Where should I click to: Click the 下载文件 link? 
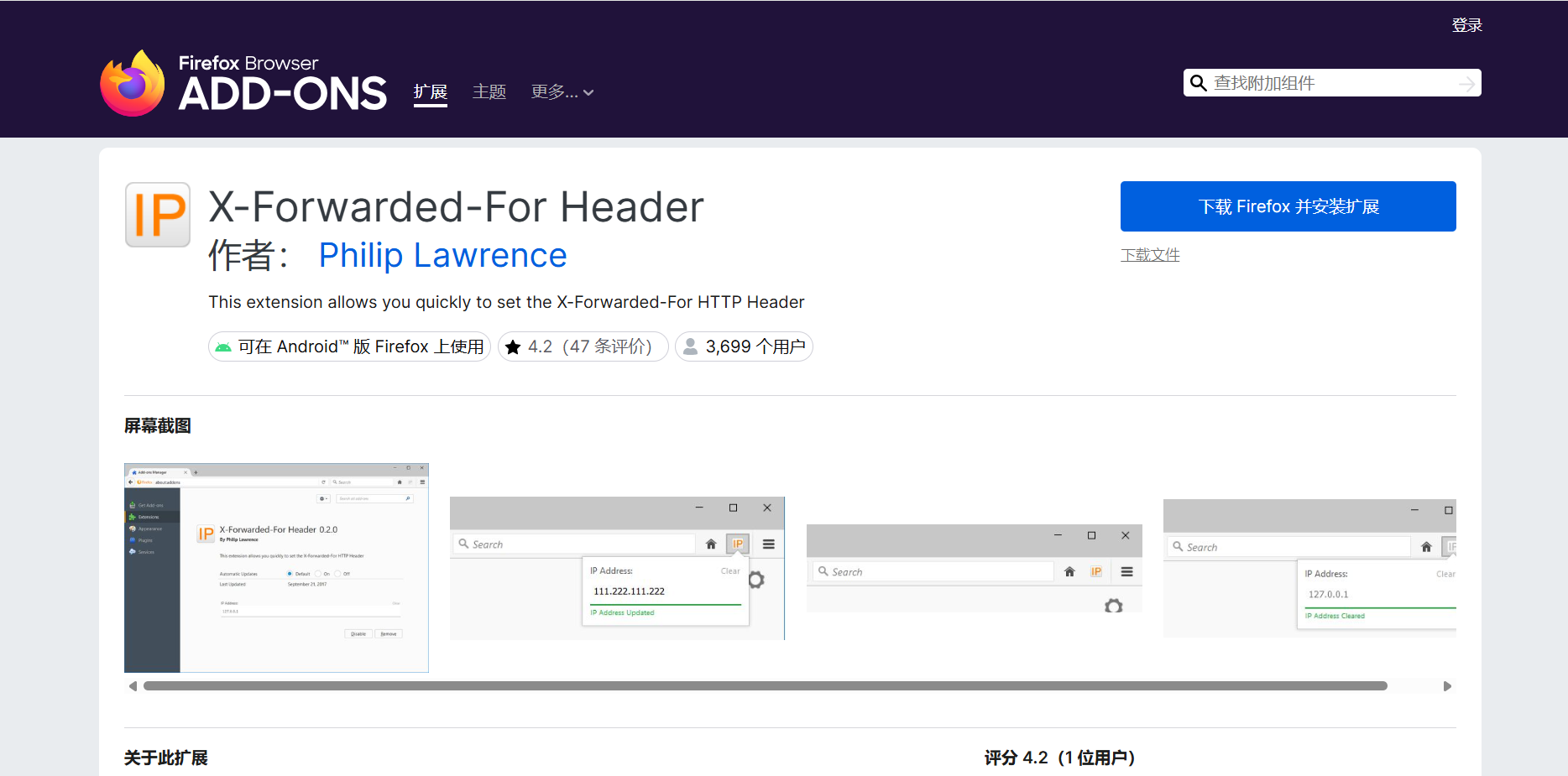click(1150, 254)
